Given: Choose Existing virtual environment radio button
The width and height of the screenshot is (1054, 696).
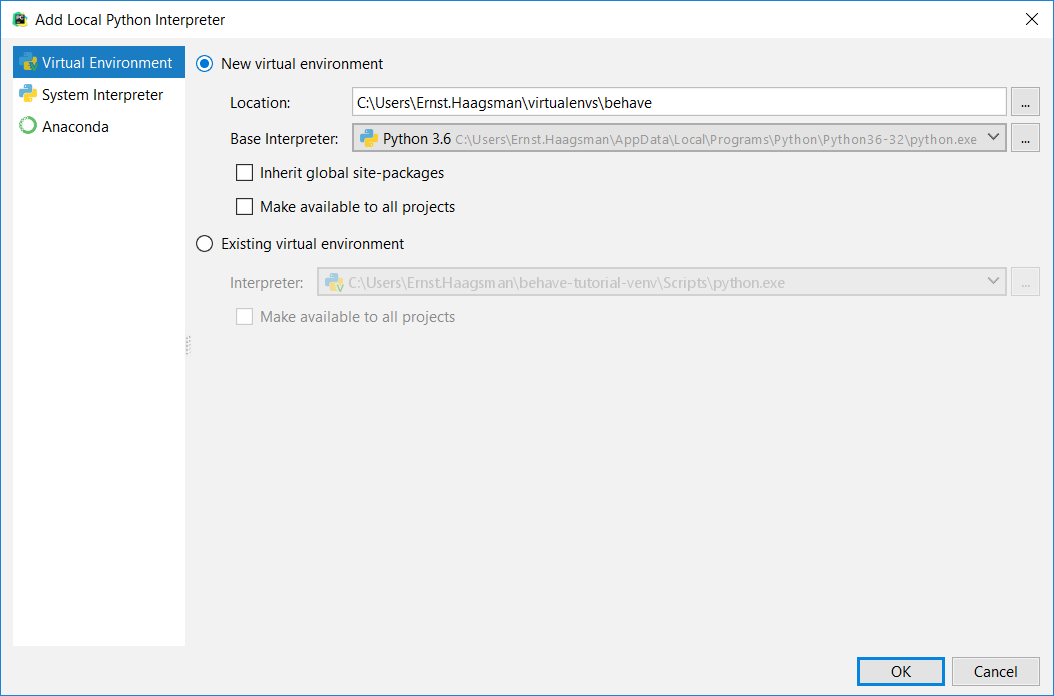Looking at the screenshot, I should [204, 243].
